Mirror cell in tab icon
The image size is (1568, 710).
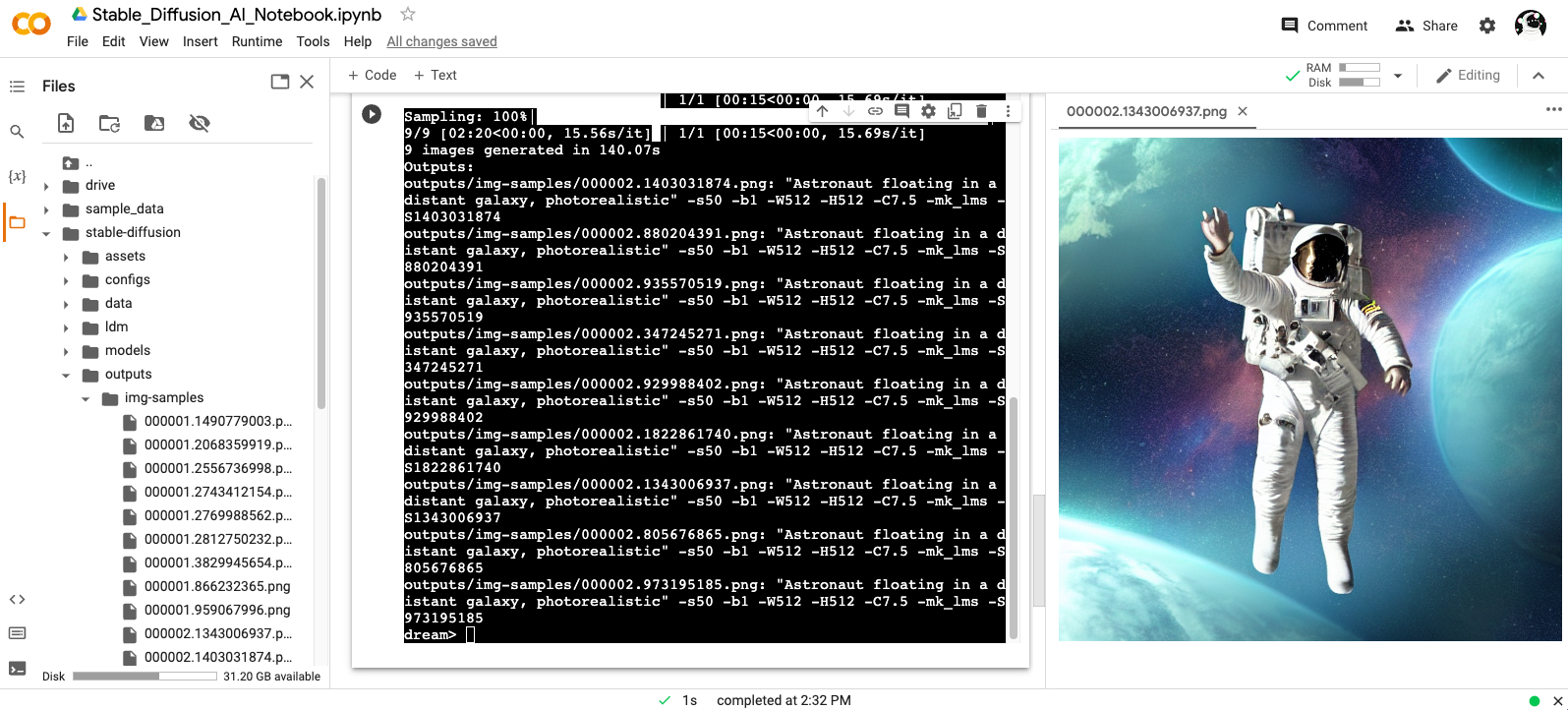[955, 111]
